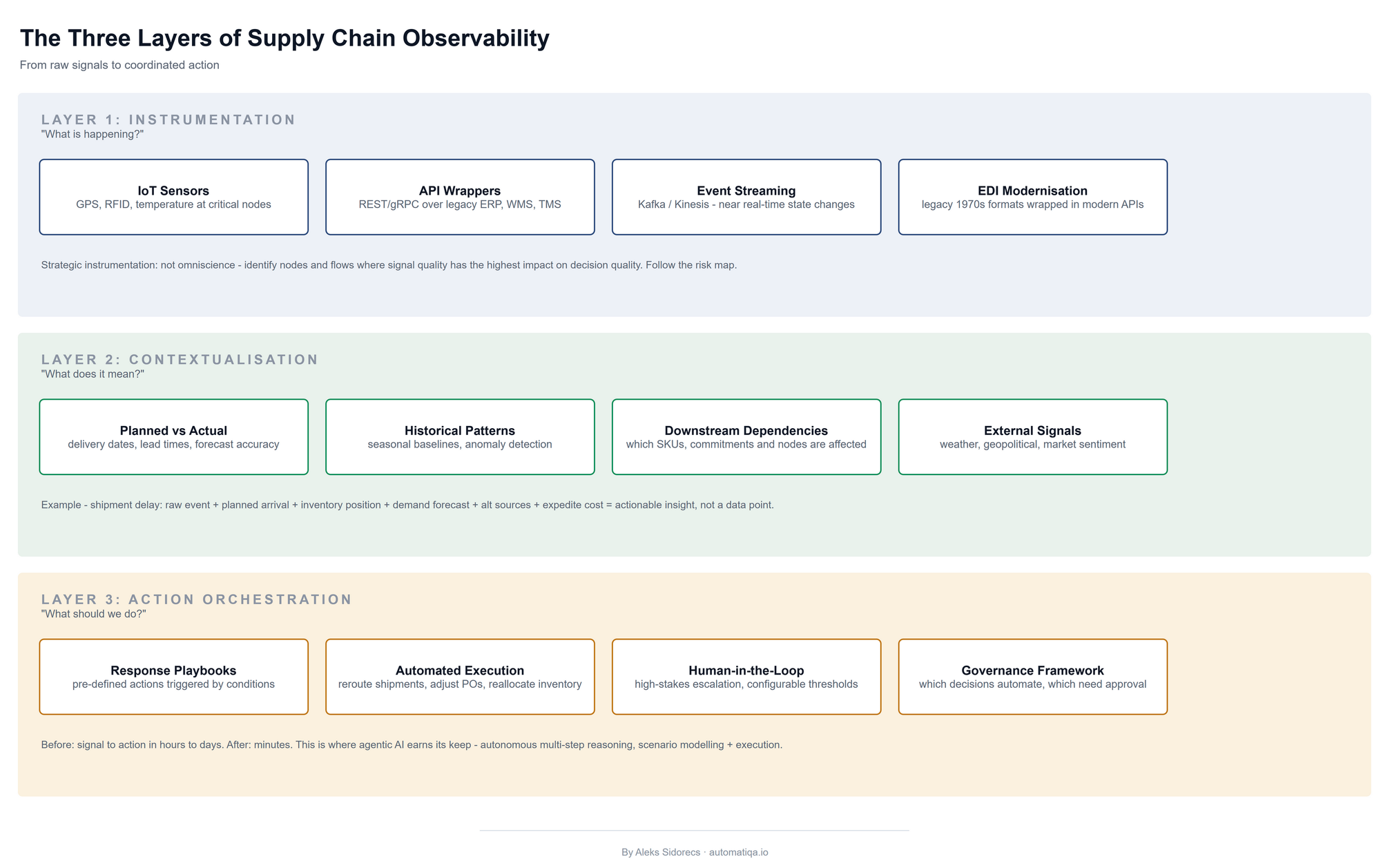Select the Historical Patterns card

pyautogui.click(x=460, y=436)
